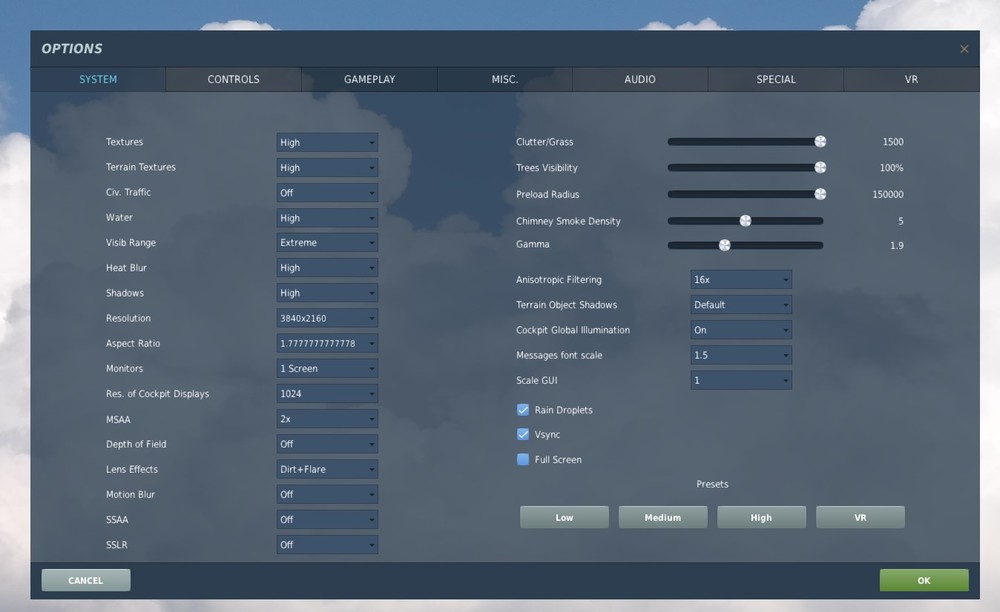Open the MSAA dropdown set to 2x
The width and height of the screenshot is (1000, 612).
327,419
